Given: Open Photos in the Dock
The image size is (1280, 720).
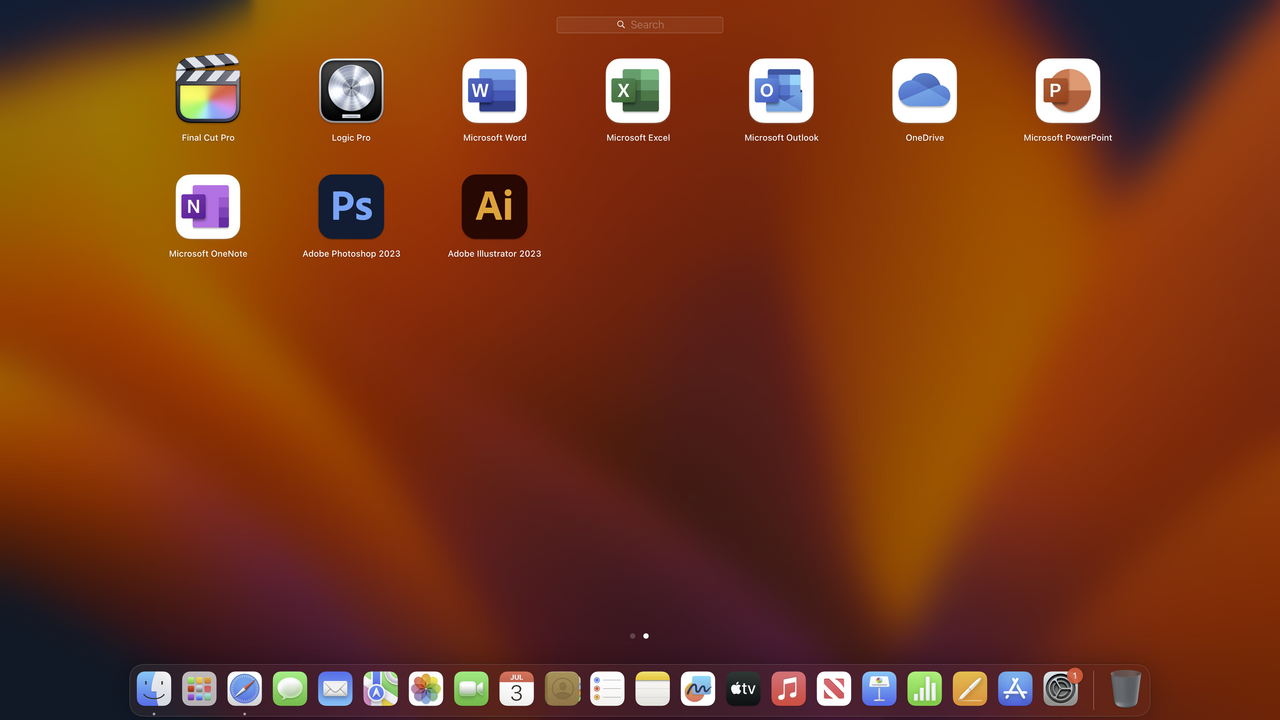Looking at the screenshot, I should (426, 689).
